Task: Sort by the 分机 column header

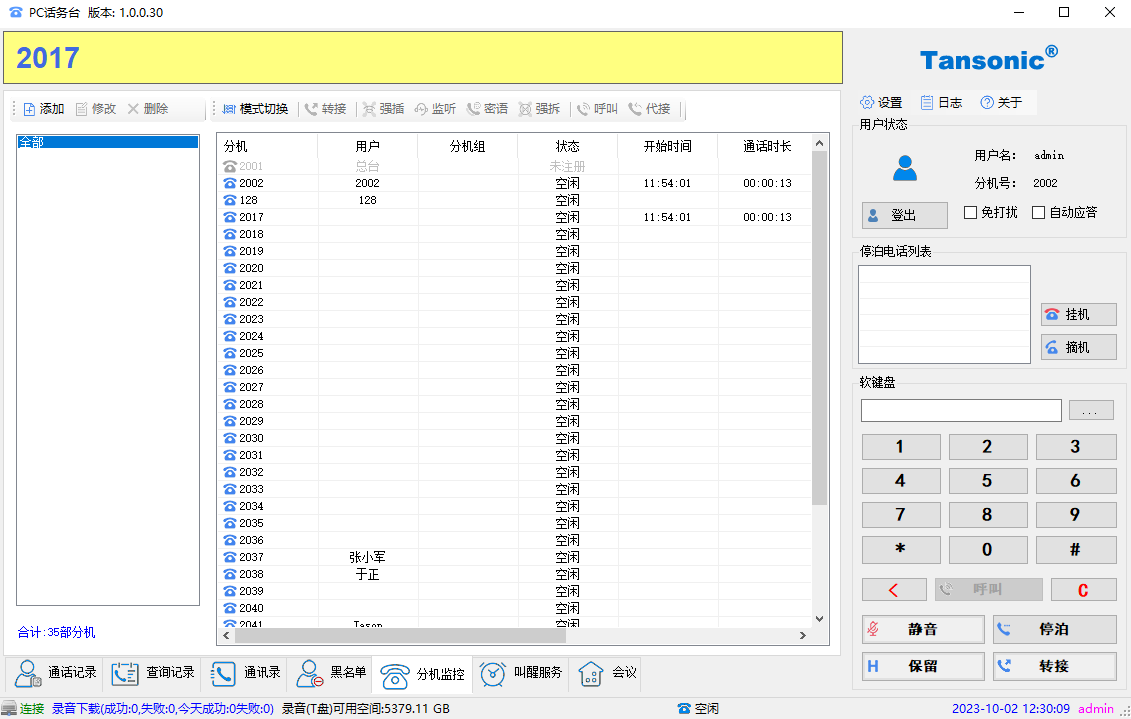Action: click(x=268, y=146)
